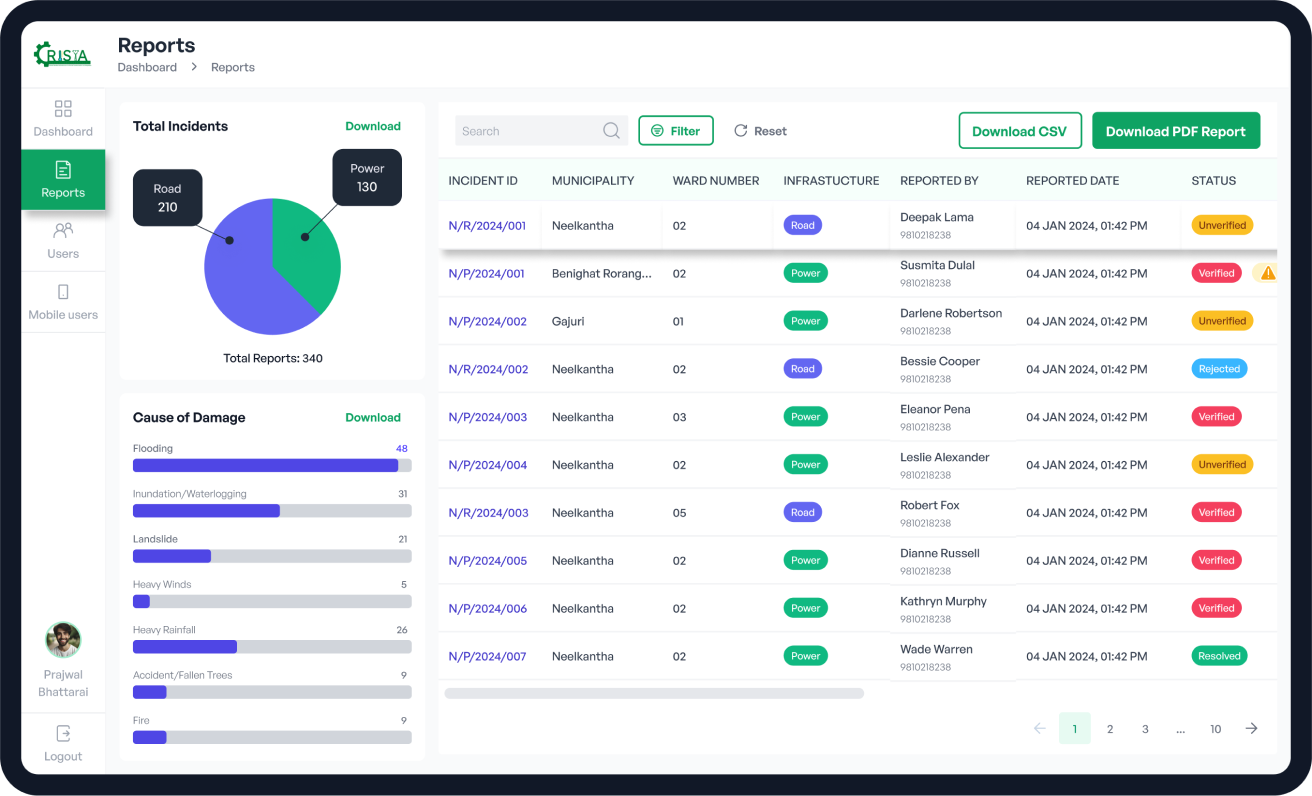Click the RISTA logo
This screenshot has width=1312, height=796.
click(x=62, y=55)
